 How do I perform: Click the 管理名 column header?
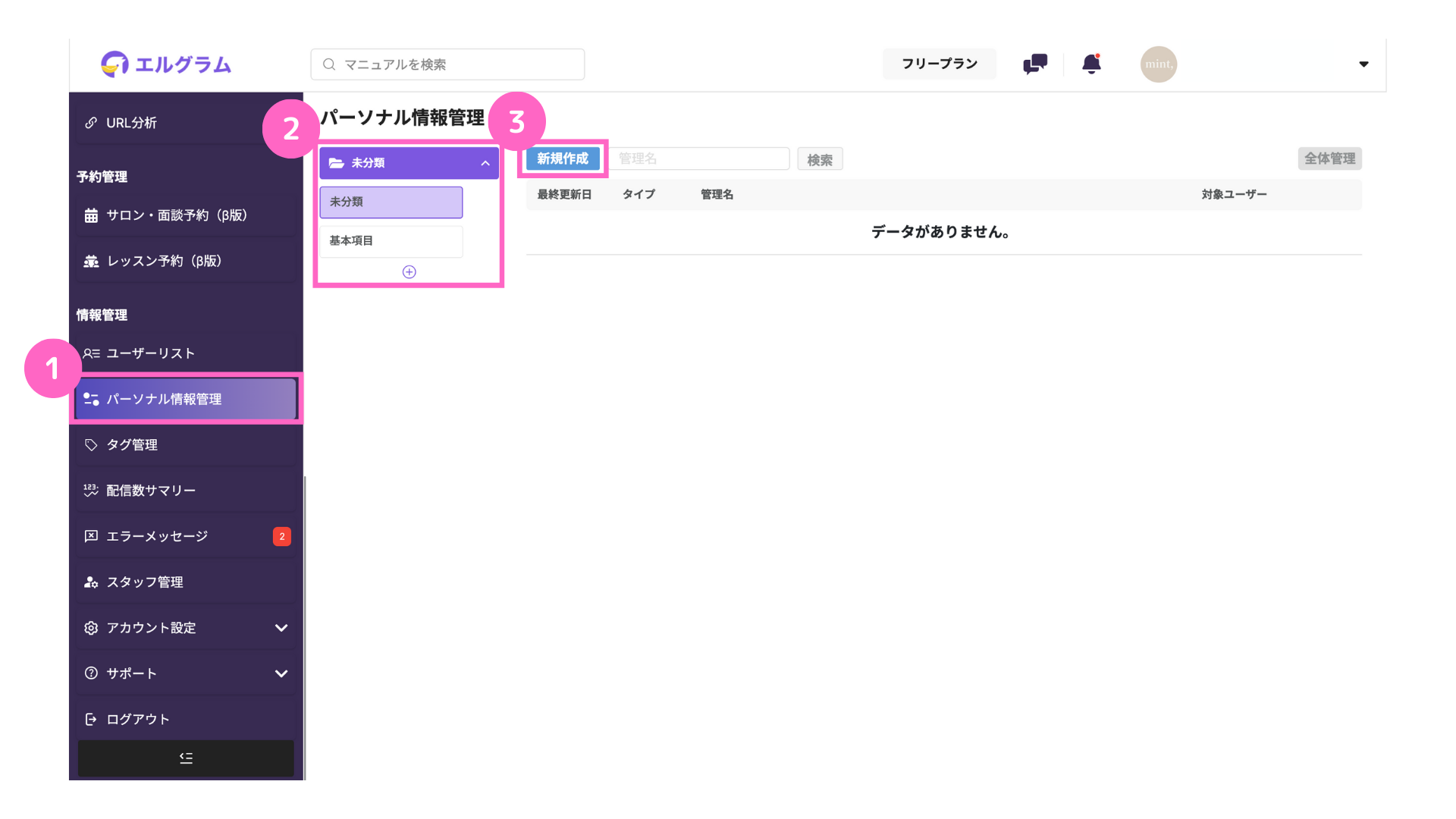(x=717, y=194)
